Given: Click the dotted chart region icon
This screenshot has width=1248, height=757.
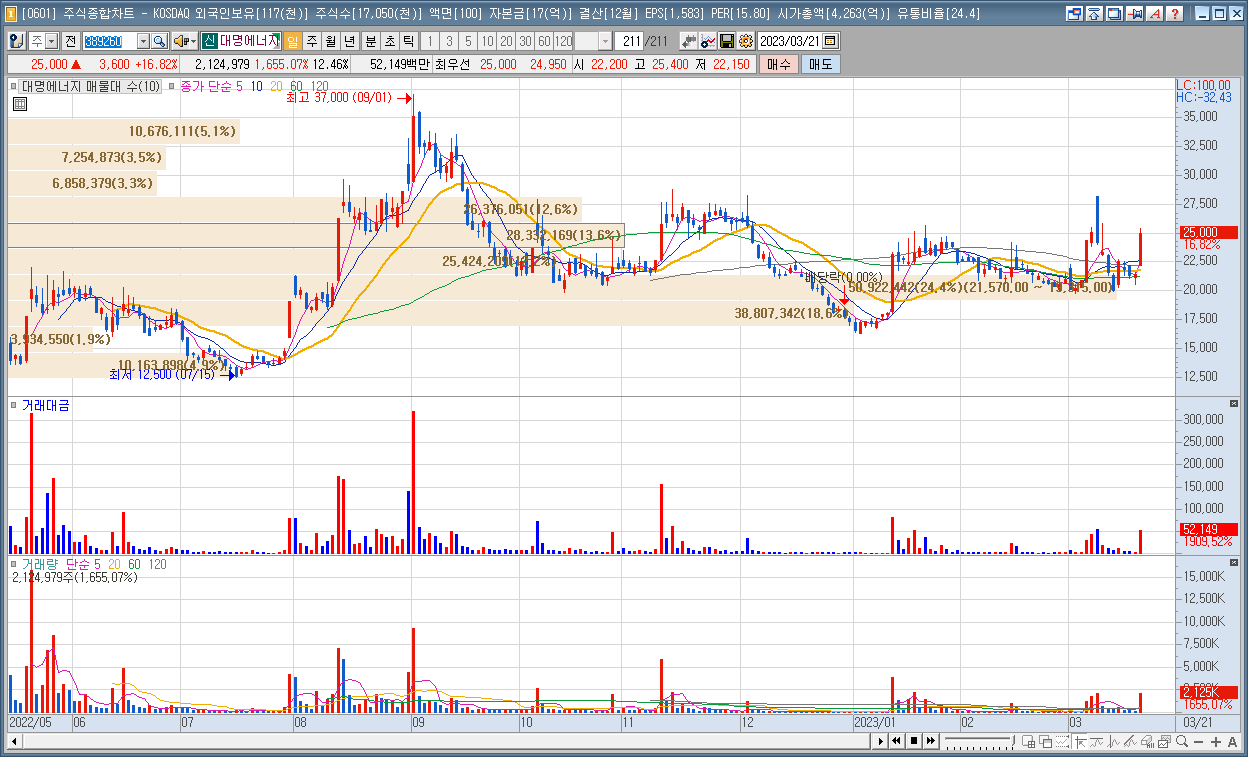Looking at the screenshot, I should pos(1062,741).
